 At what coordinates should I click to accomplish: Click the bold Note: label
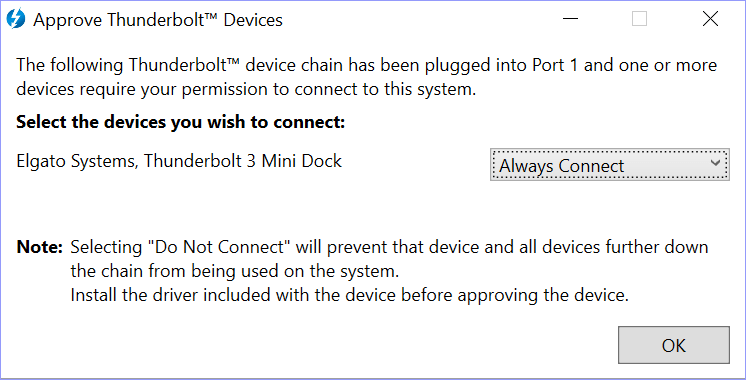pyautogui.click(x=39, y=247)
